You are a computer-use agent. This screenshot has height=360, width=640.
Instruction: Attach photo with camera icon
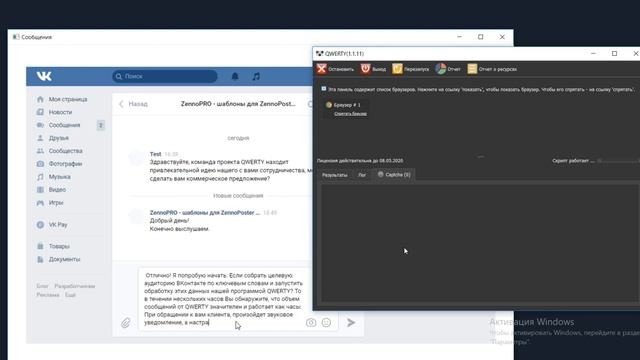click(x=311, y=323)
